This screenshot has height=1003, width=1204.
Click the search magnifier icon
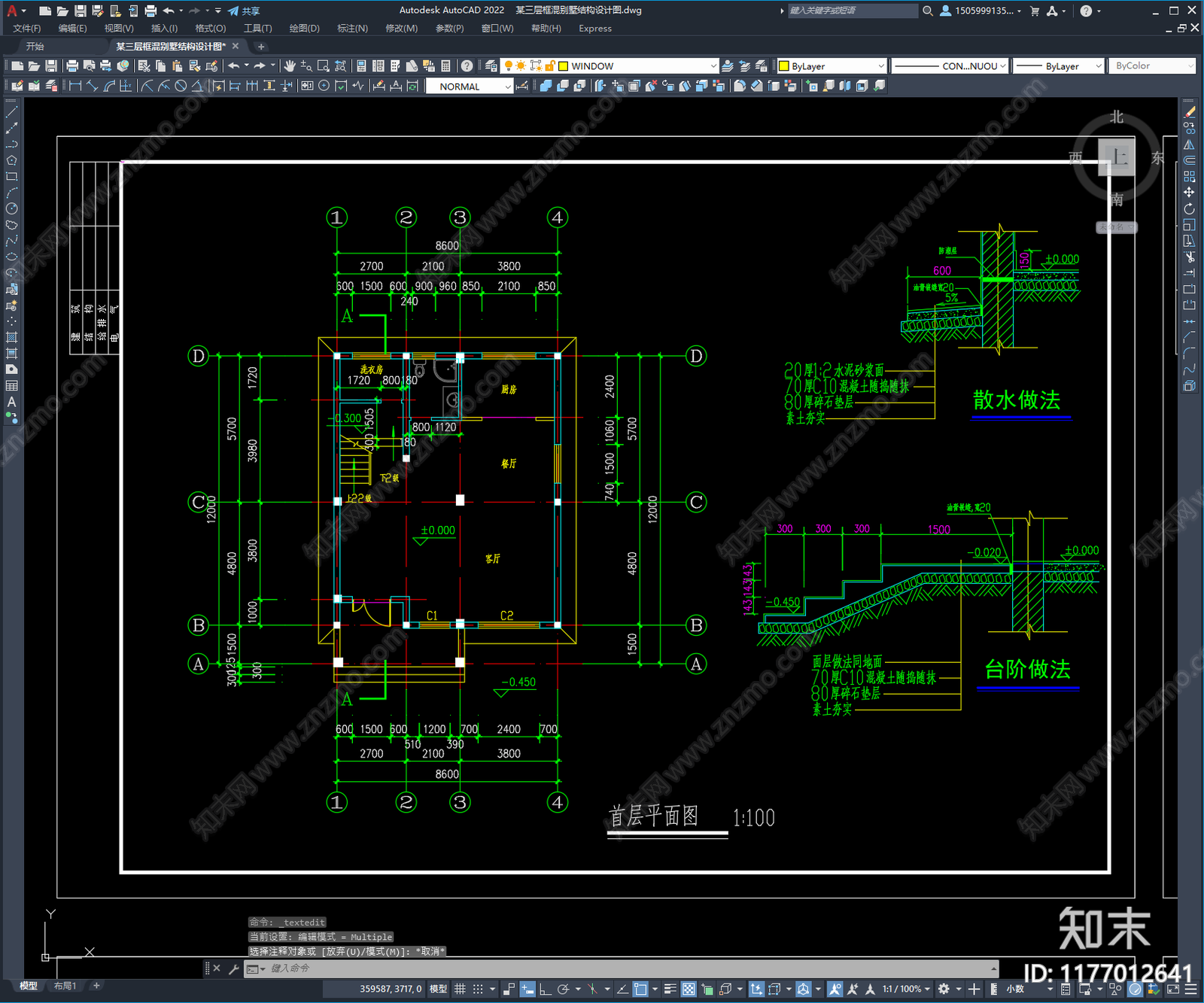(927, 11)
